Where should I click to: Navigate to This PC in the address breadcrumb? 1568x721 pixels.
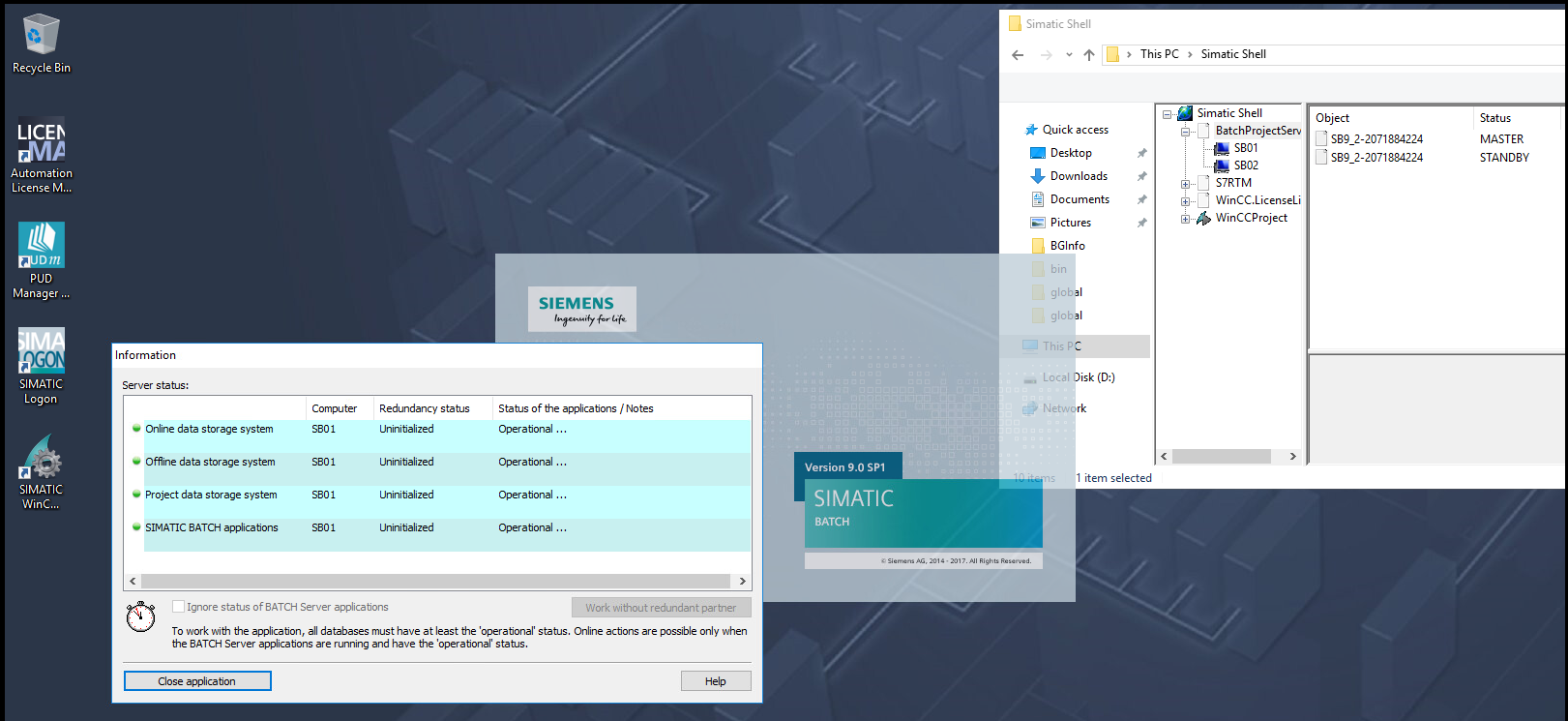click(x=1159, y=54)
